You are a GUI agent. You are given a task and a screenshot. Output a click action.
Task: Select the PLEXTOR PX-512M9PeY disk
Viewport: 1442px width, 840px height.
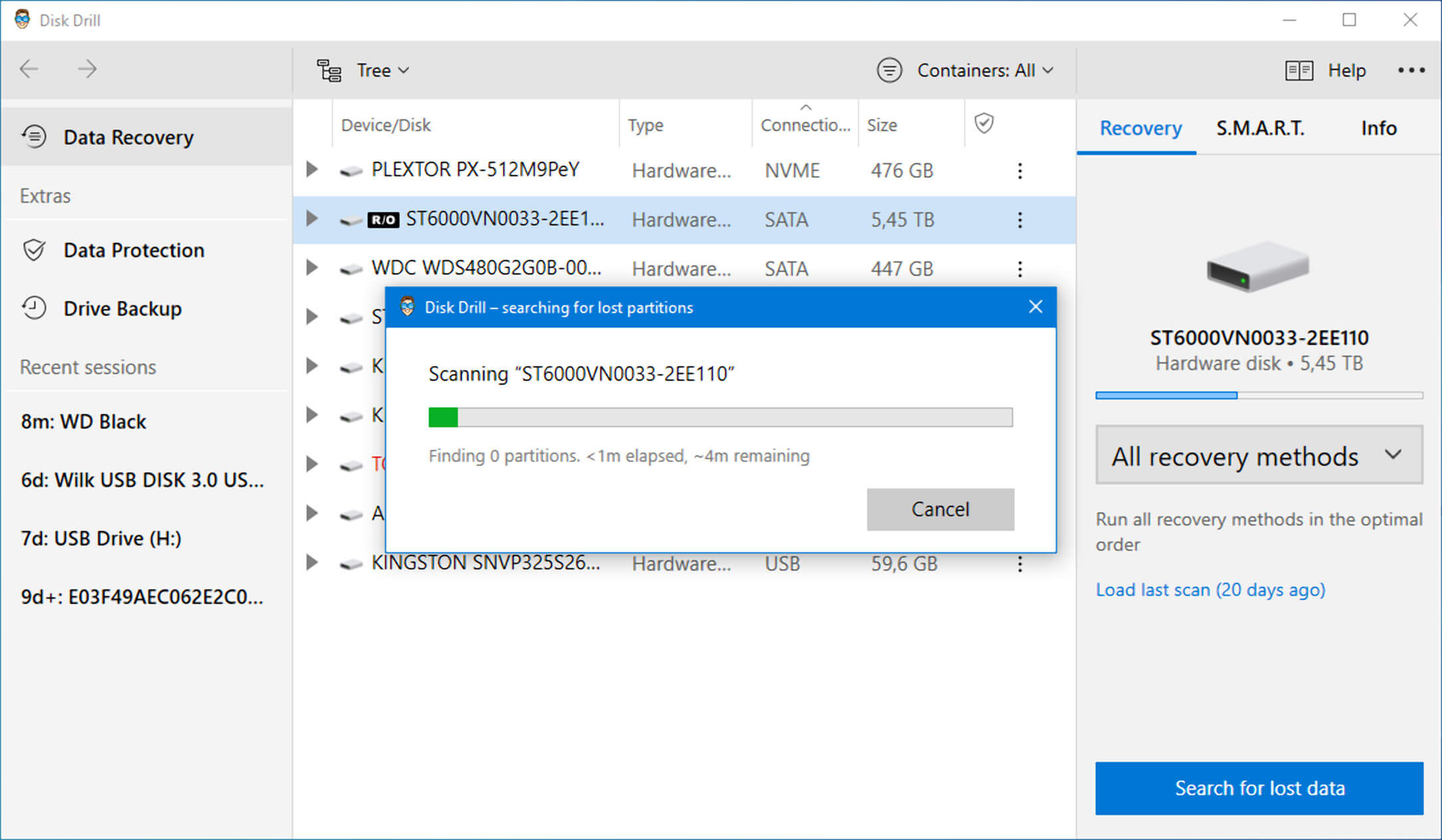[684, 170]
